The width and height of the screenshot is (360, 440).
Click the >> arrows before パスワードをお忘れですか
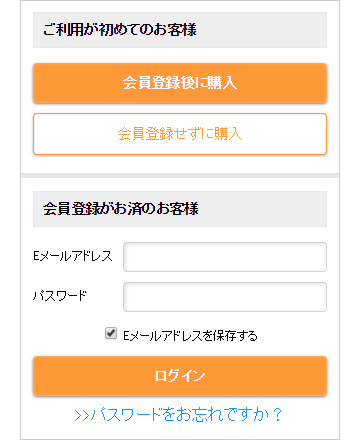[82, 416]
